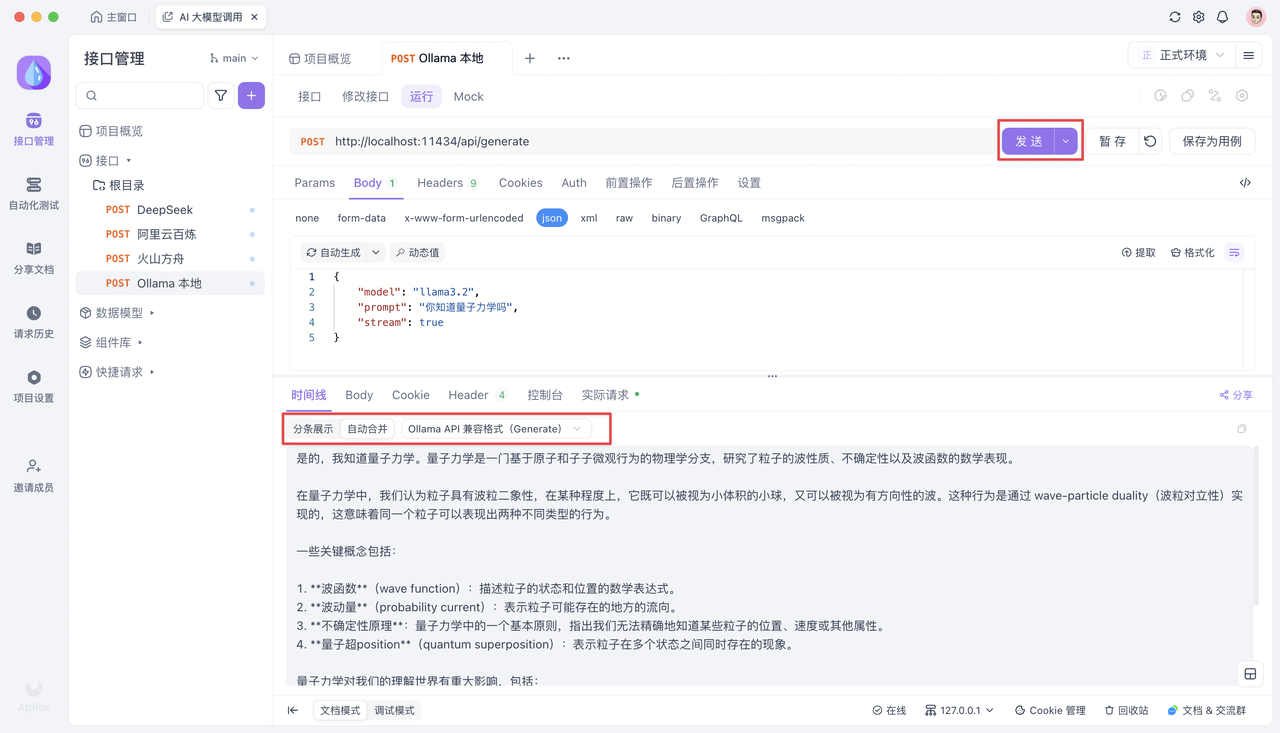Click the purple plus add button
The image size is (1280, 733).
pos(251,96)
